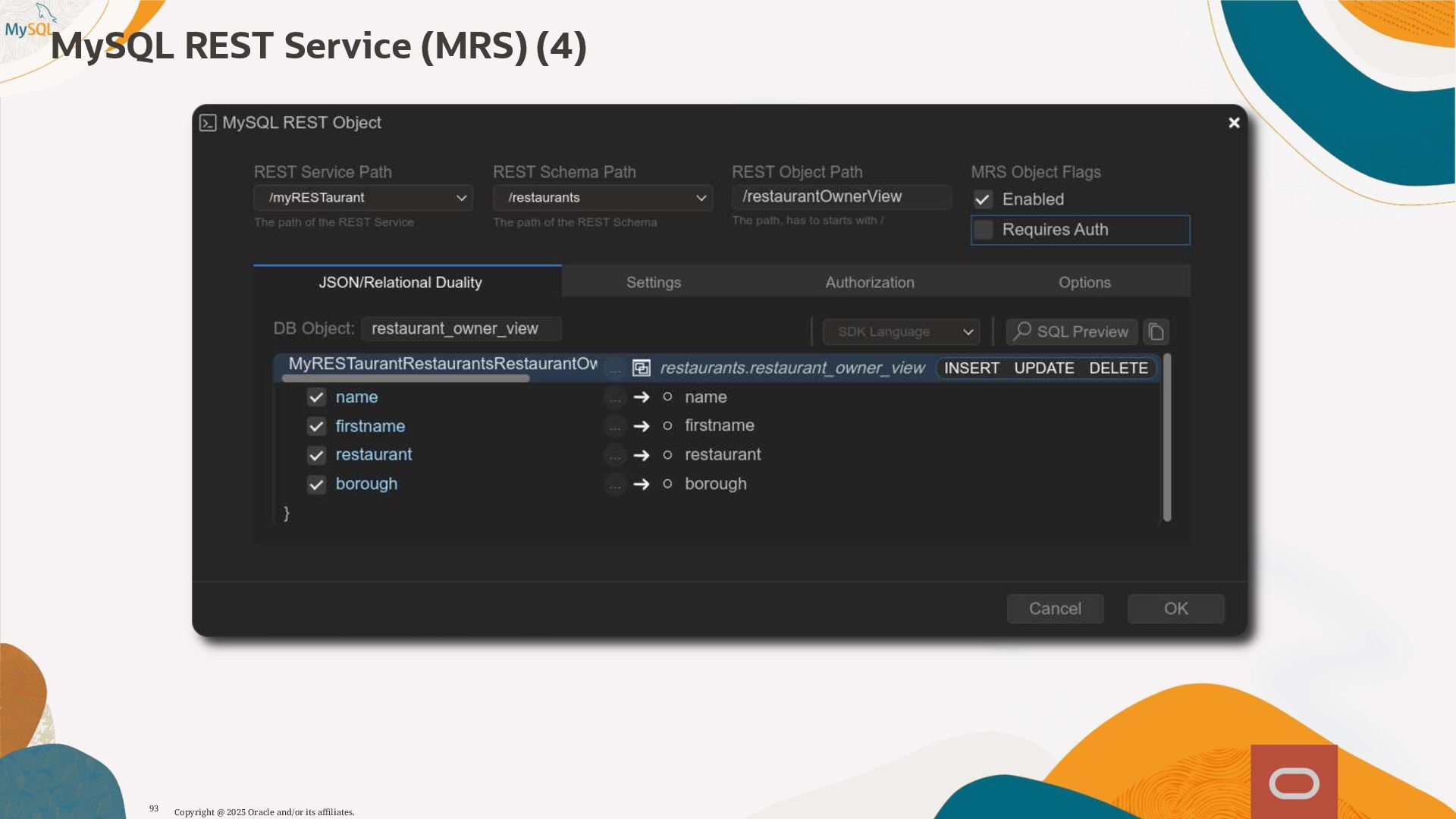Click the arrow icon on firstname row
The width and height of the screenshot is (1456, 819).
pyautogui.click(x=642, y=426)
